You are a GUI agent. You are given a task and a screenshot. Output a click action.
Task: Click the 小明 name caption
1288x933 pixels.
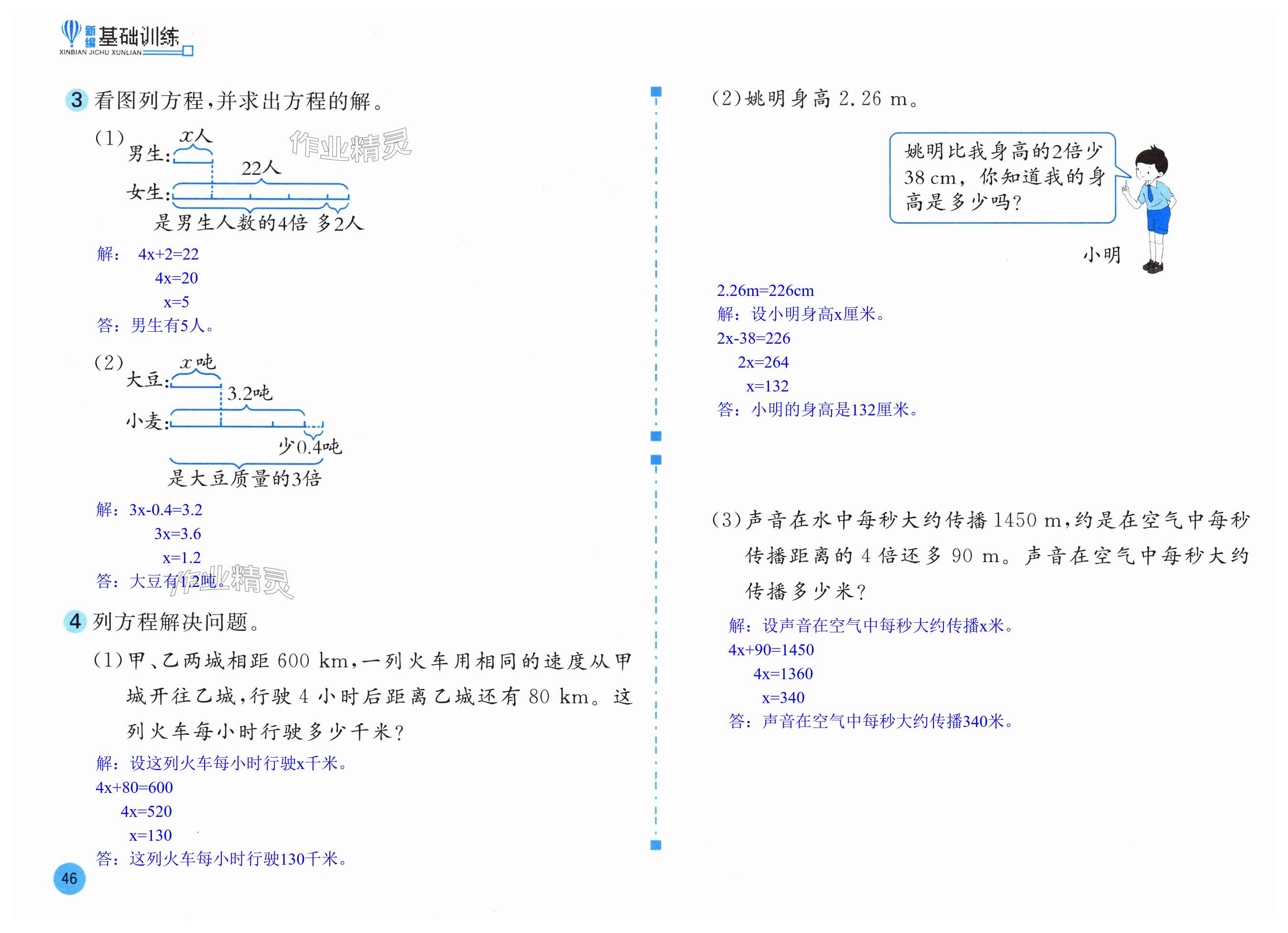1102,254
